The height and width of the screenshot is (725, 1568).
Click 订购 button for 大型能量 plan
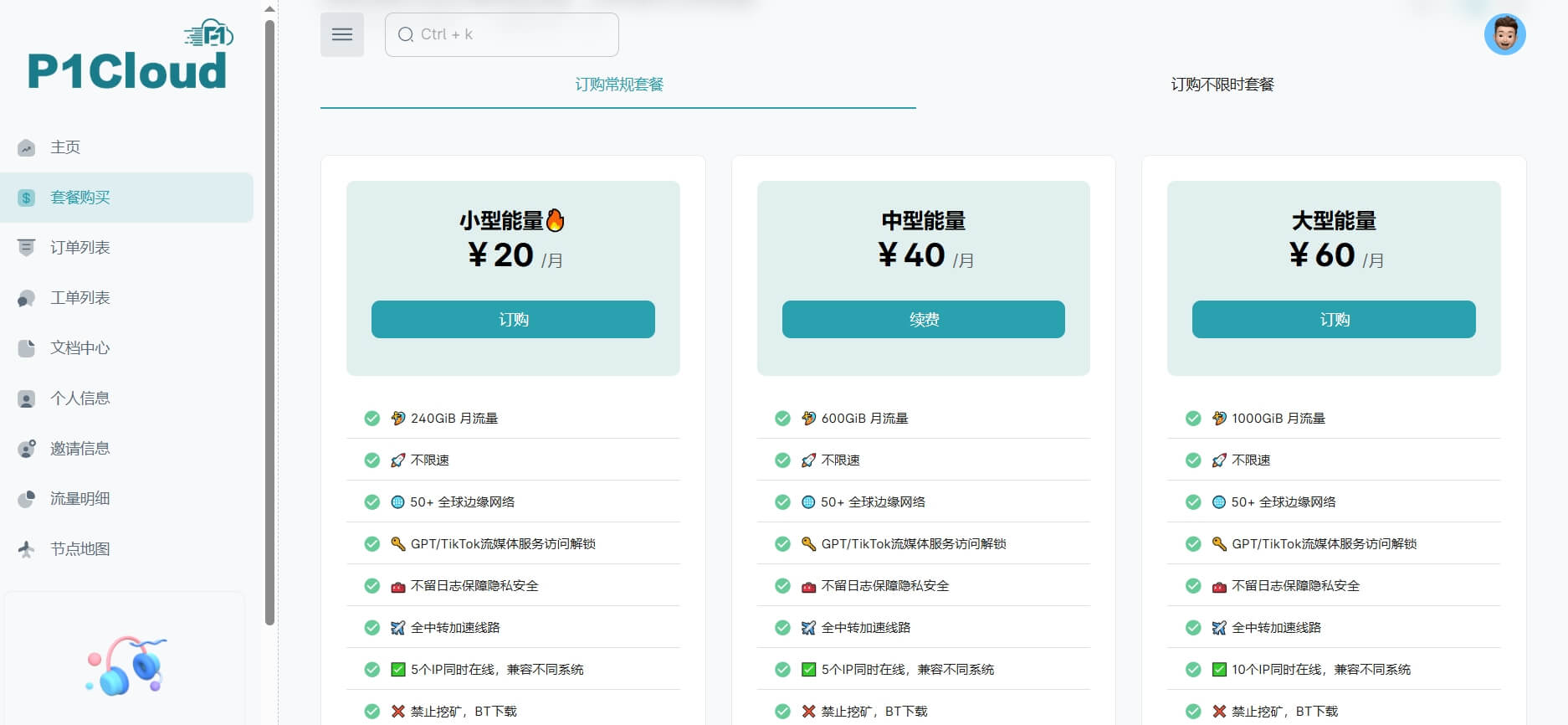coord(1334,320)
